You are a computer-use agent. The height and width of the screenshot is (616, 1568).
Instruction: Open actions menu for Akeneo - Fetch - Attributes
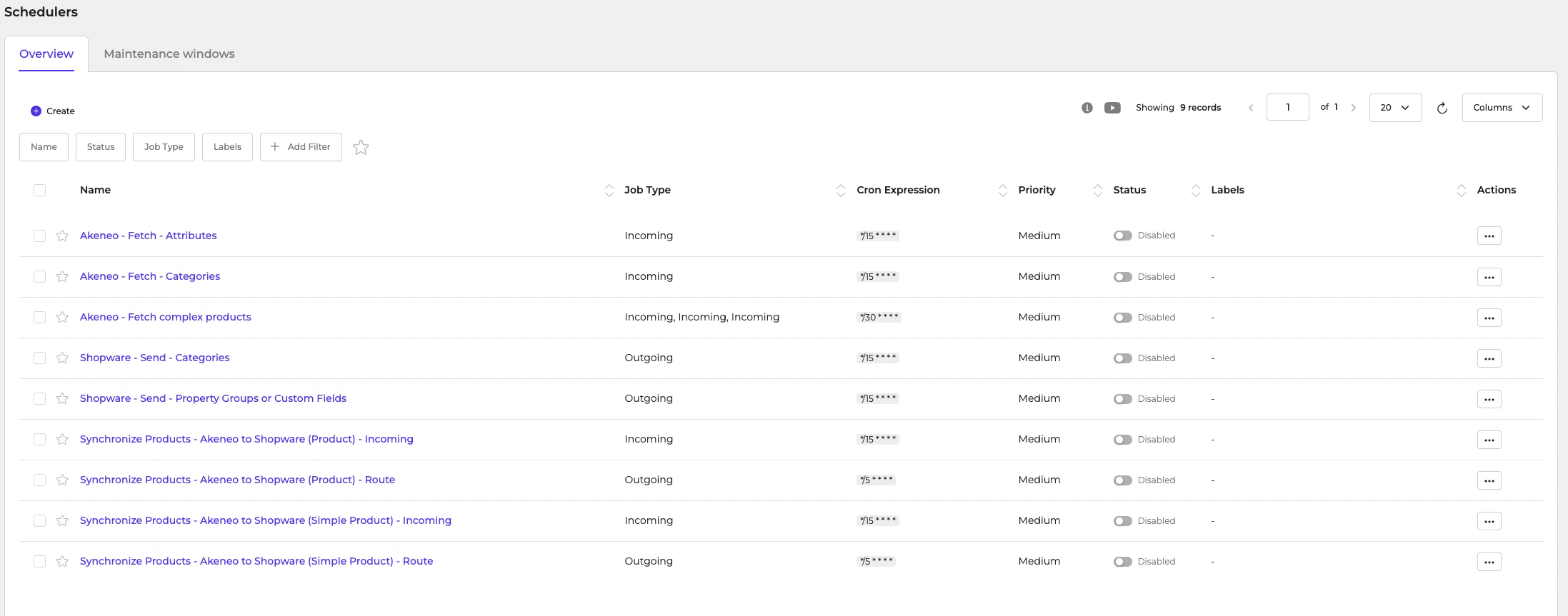[1489, 236]
